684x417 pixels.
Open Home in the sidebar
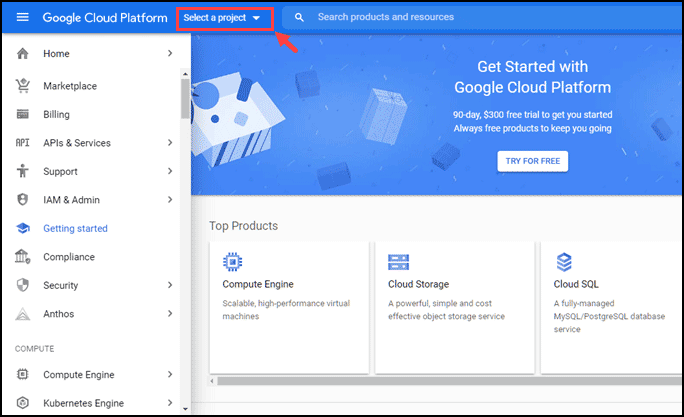coord(56,54)
